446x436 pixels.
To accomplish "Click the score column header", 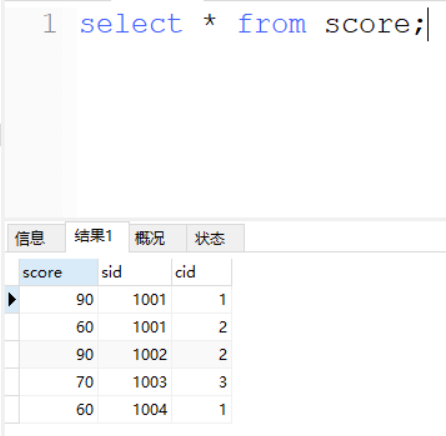I will pyautogui.click(x=59, y=272).
